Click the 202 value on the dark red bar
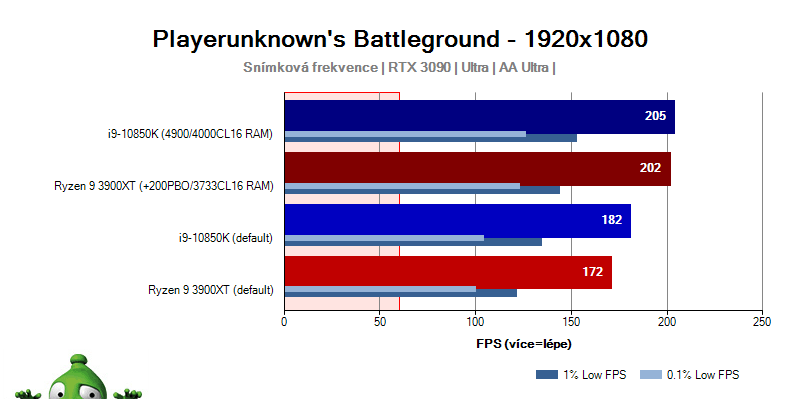The width and height of the screenshot is (800, 400). click(x=651, y=168)
